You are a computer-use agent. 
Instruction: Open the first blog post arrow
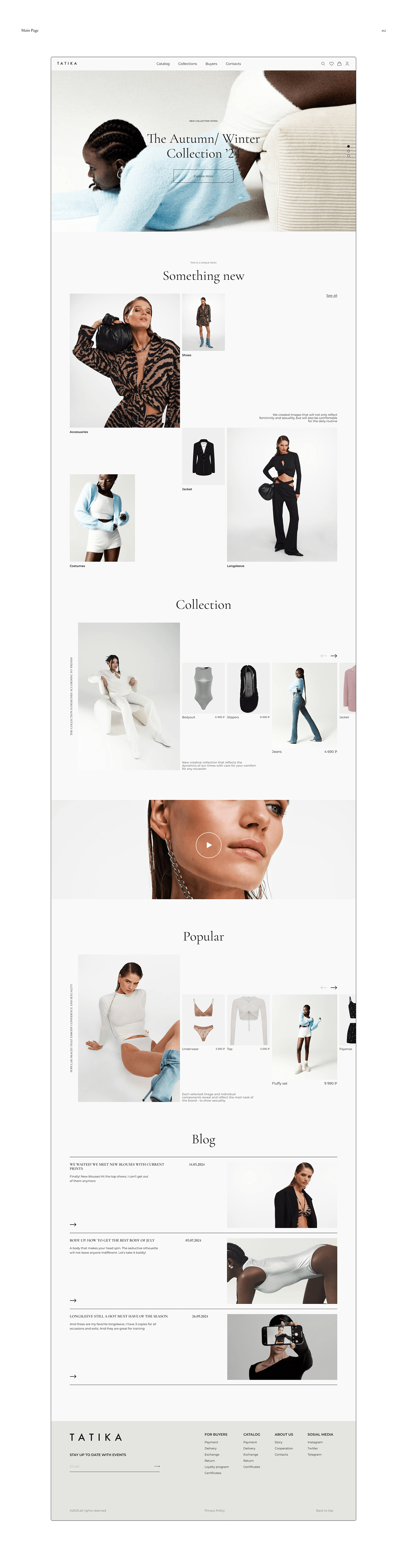73,1224
